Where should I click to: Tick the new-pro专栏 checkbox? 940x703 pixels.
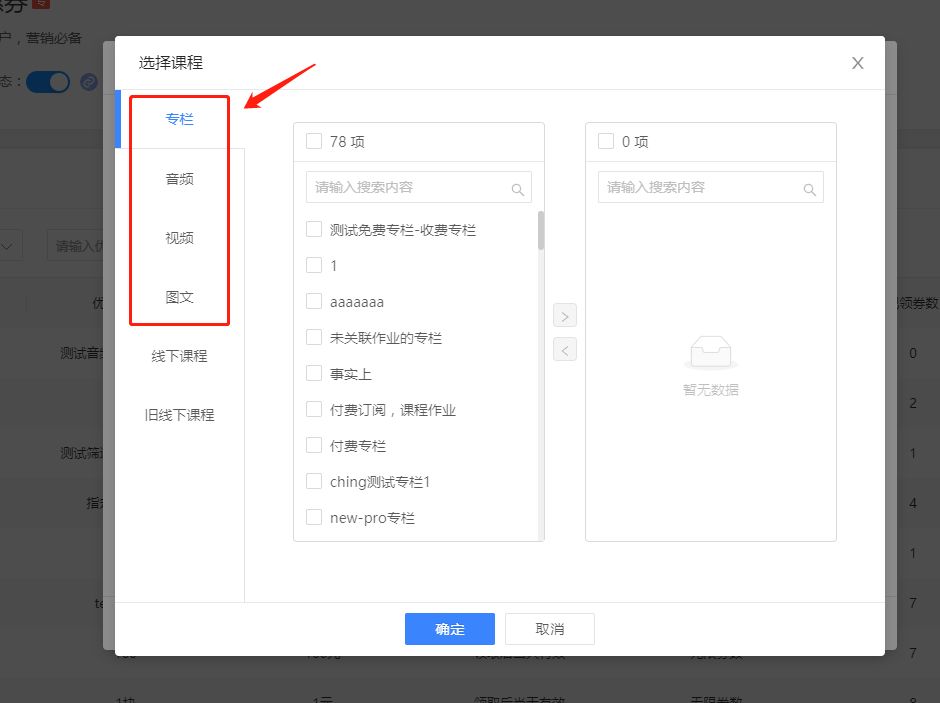point(314,517)
